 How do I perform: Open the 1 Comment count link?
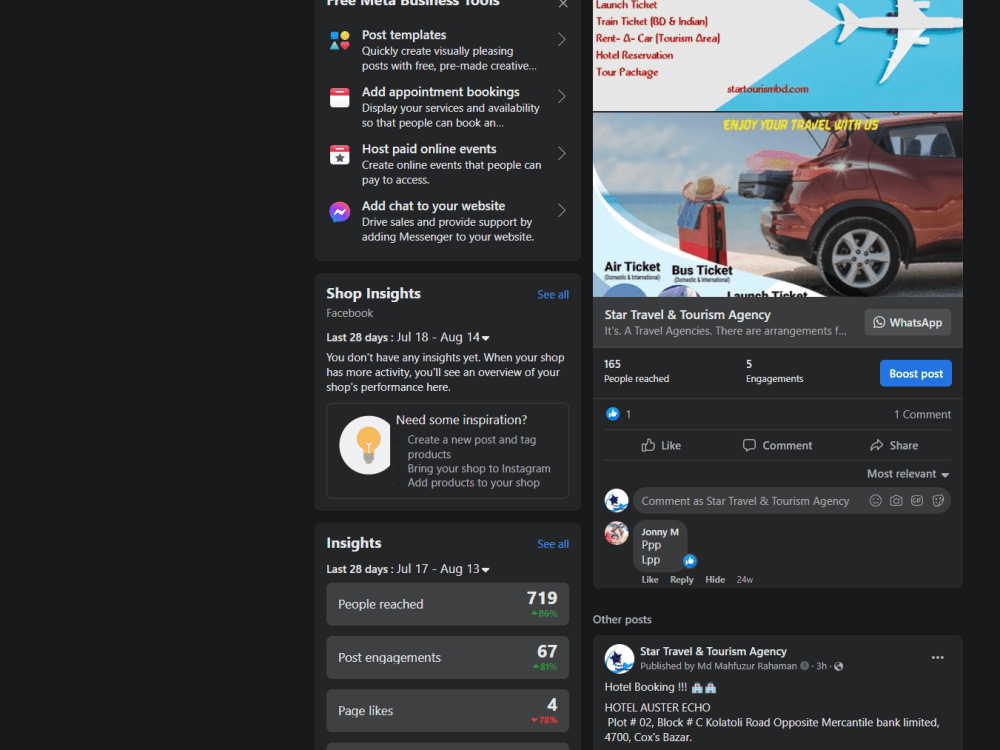pos(922,415)
